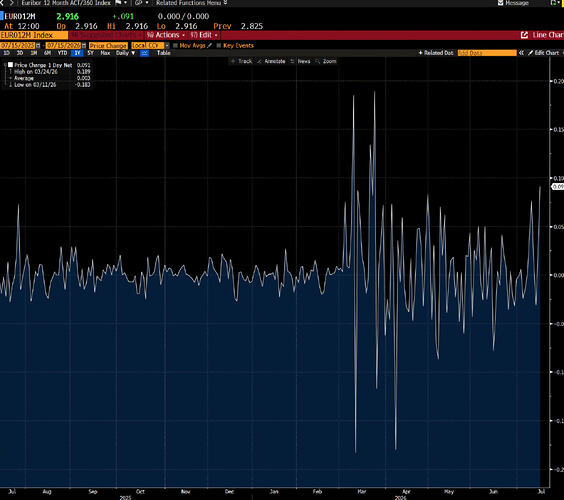Image resolution: width=564 pixels, height=500 pixels.
Task: Click the Table view button
Action: coord(164,53)
